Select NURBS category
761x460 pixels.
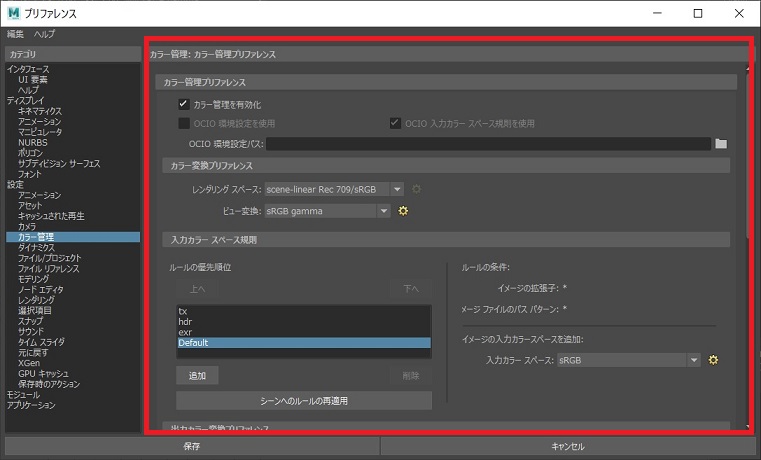(x=33, y=143)
